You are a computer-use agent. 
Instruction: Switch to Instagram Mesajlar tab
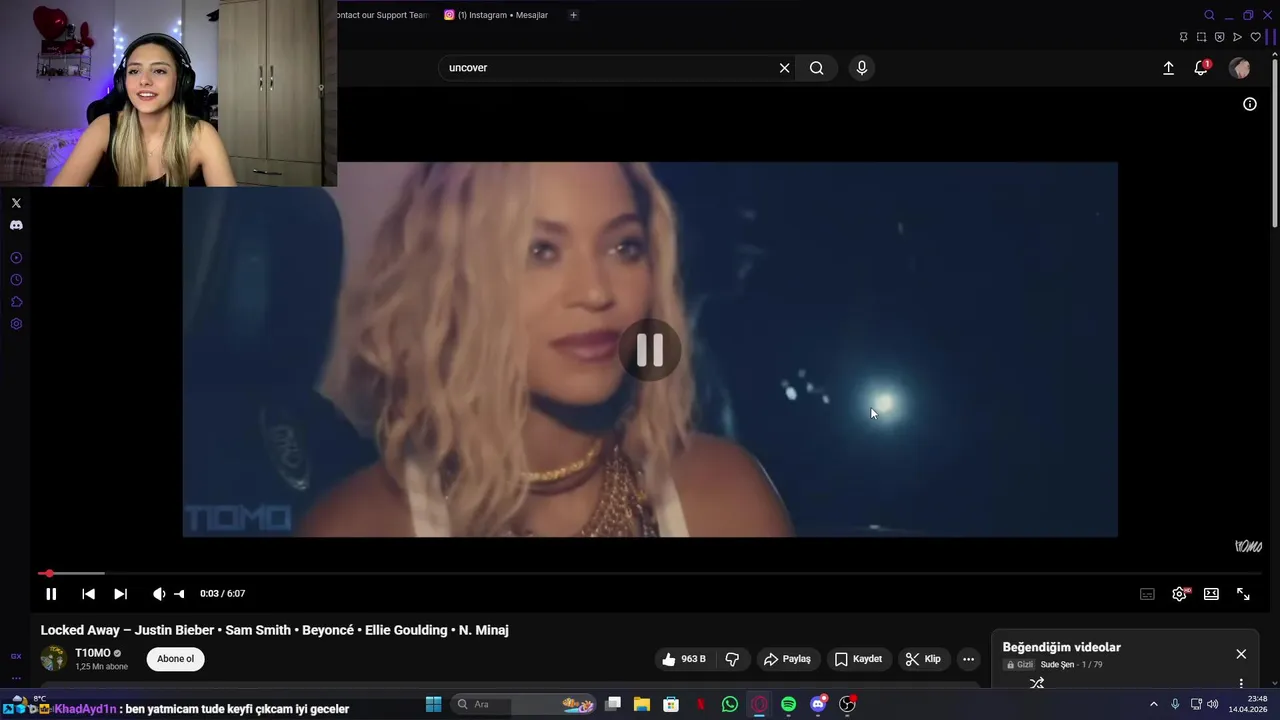click(x=496, y=15)
